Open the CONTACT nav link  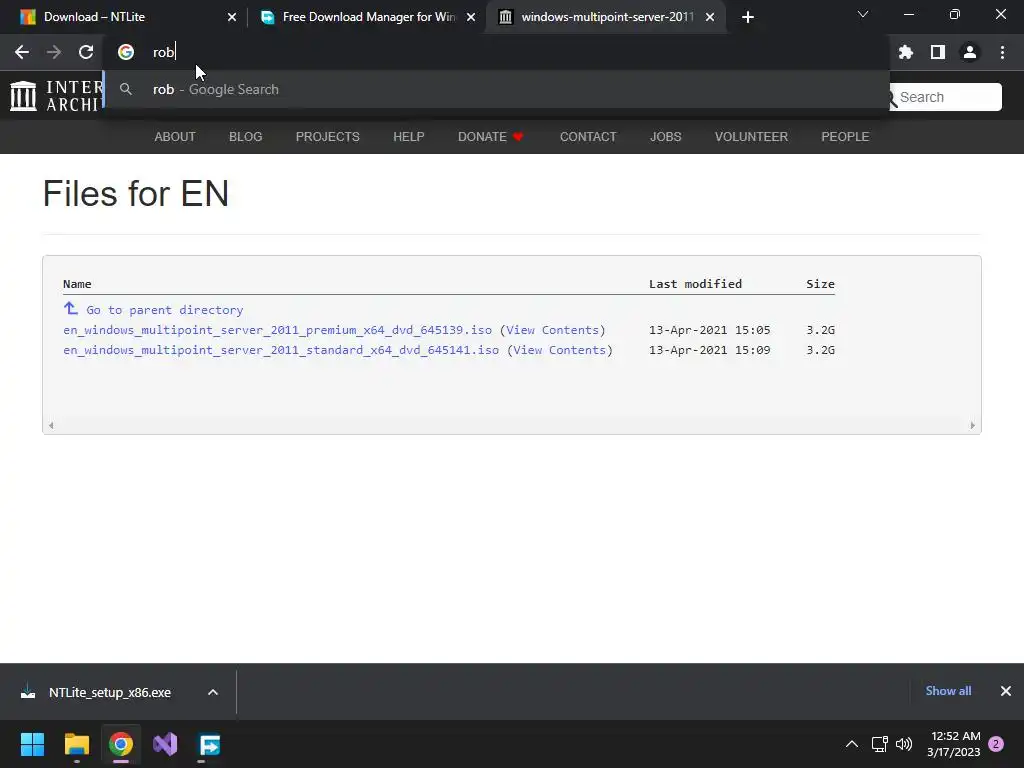click(588, 137)
